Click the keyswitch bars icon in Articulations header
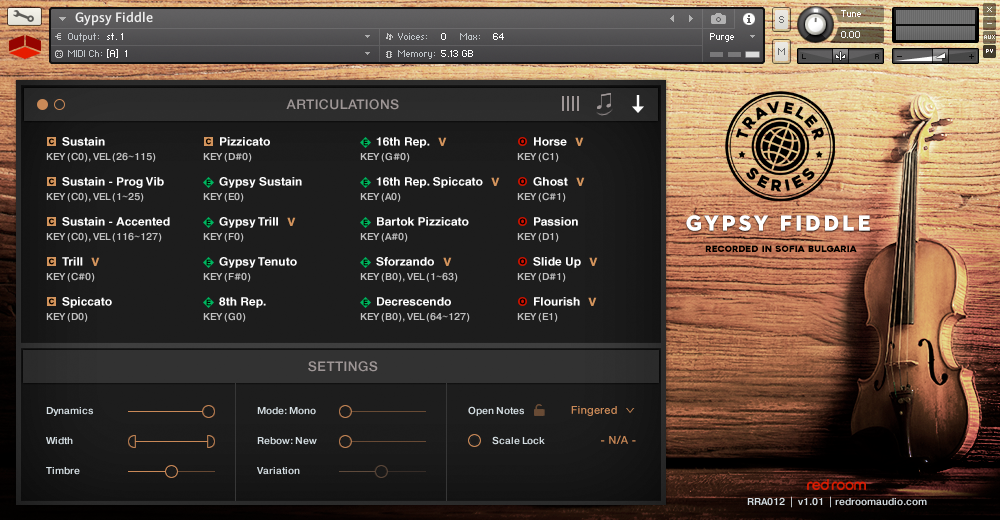Viewport: 1000px width, 520px height. tap(570, 104)
